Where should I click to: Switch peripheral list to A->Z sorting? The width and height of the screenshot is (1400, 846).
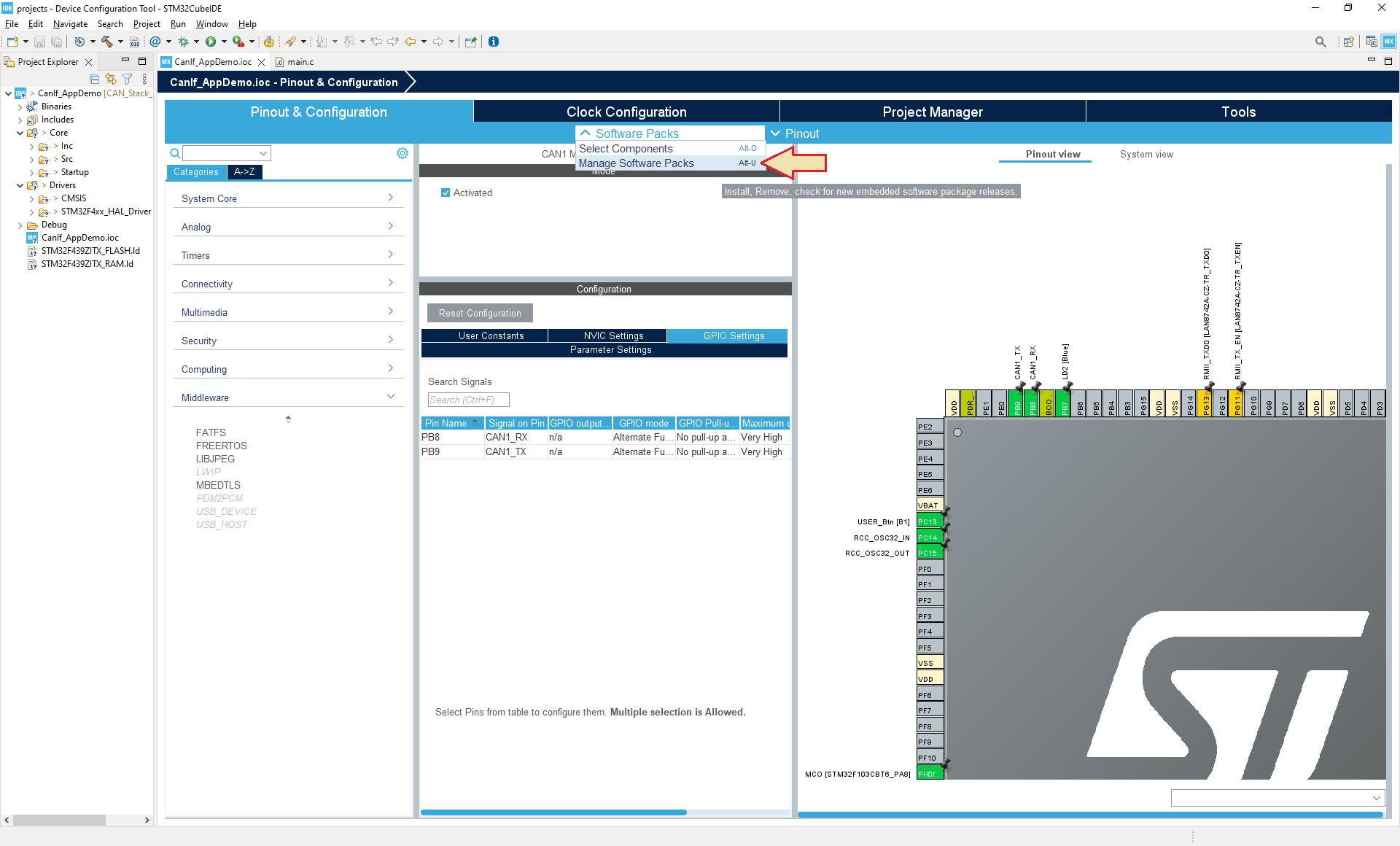pos(244,172)
